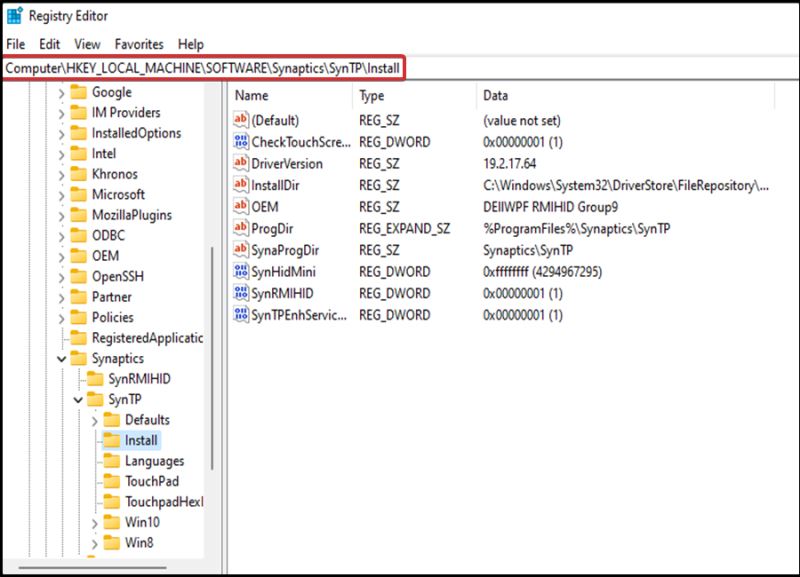
Task: Select the Languages key in tree
Action: pos(154,461)
